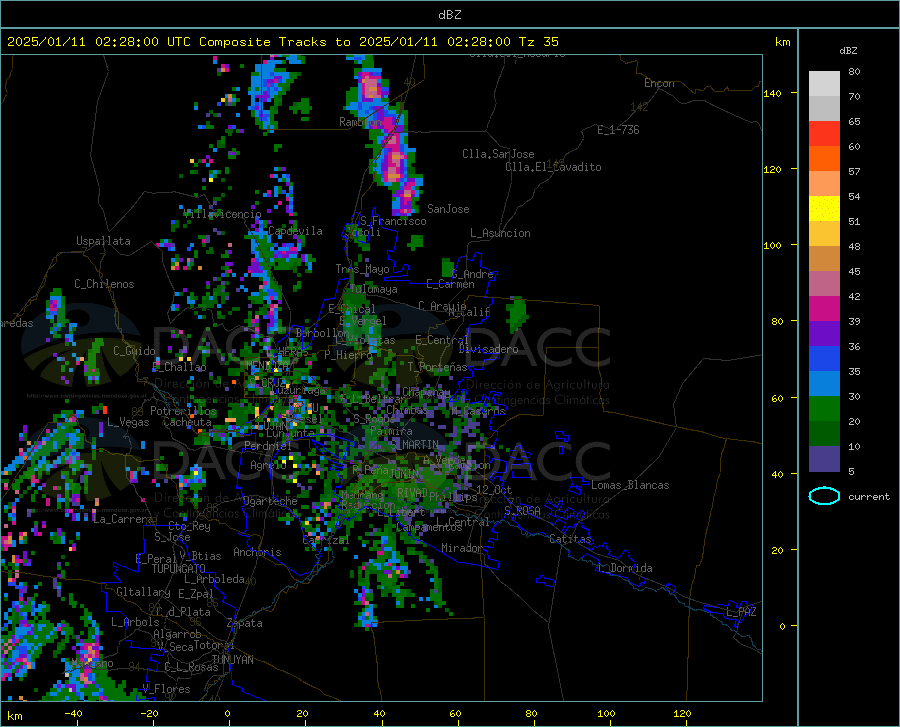Click the '-40' km tick on horizontal axis
This screenshot has width=900, height=727.
[x=73, y=713]
